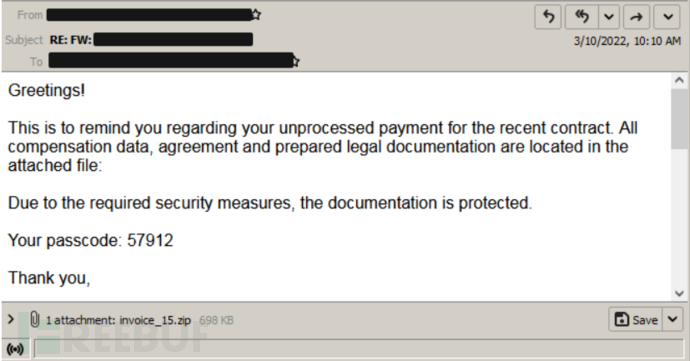Open the More actions dropdown in header
Screen dimensions: 690x361
[x=668, y=17]
